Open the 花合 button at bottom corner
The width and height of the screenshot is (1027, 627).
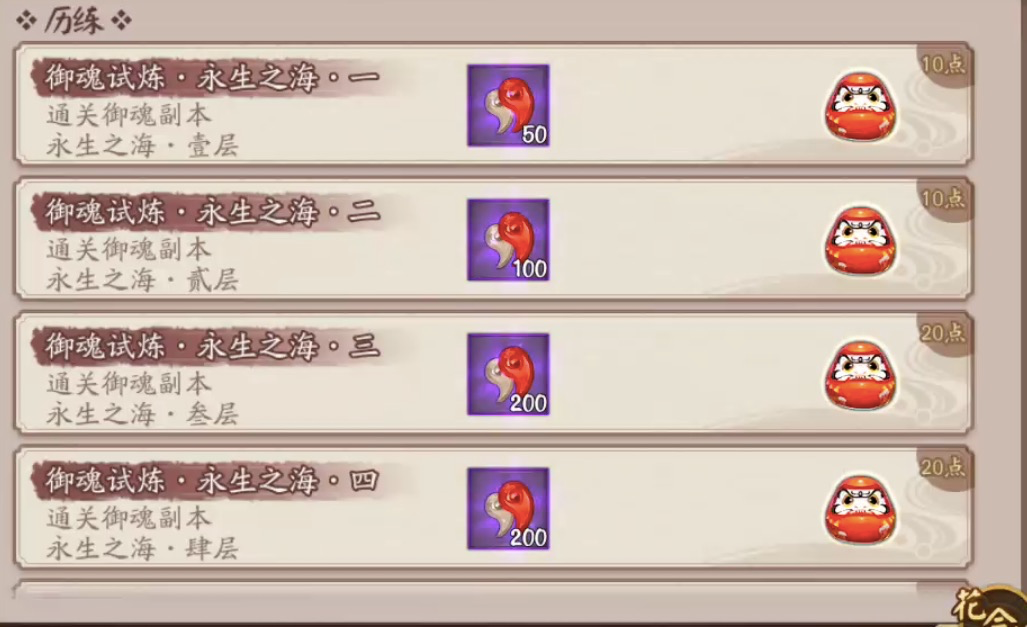point(988,606)
